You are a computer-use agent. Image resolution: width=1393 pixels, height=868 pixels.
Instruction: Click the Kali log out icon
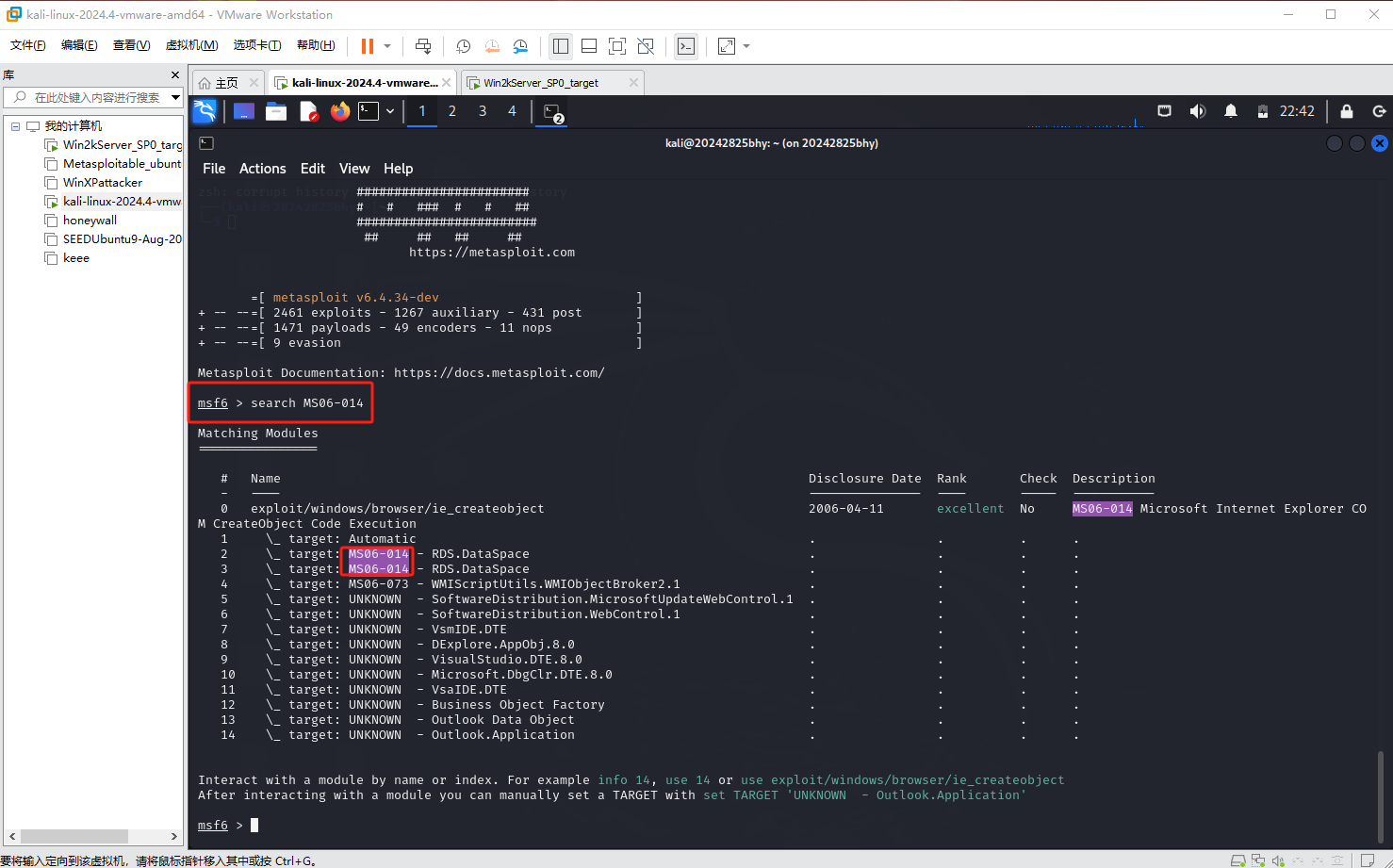(1379, 111)
